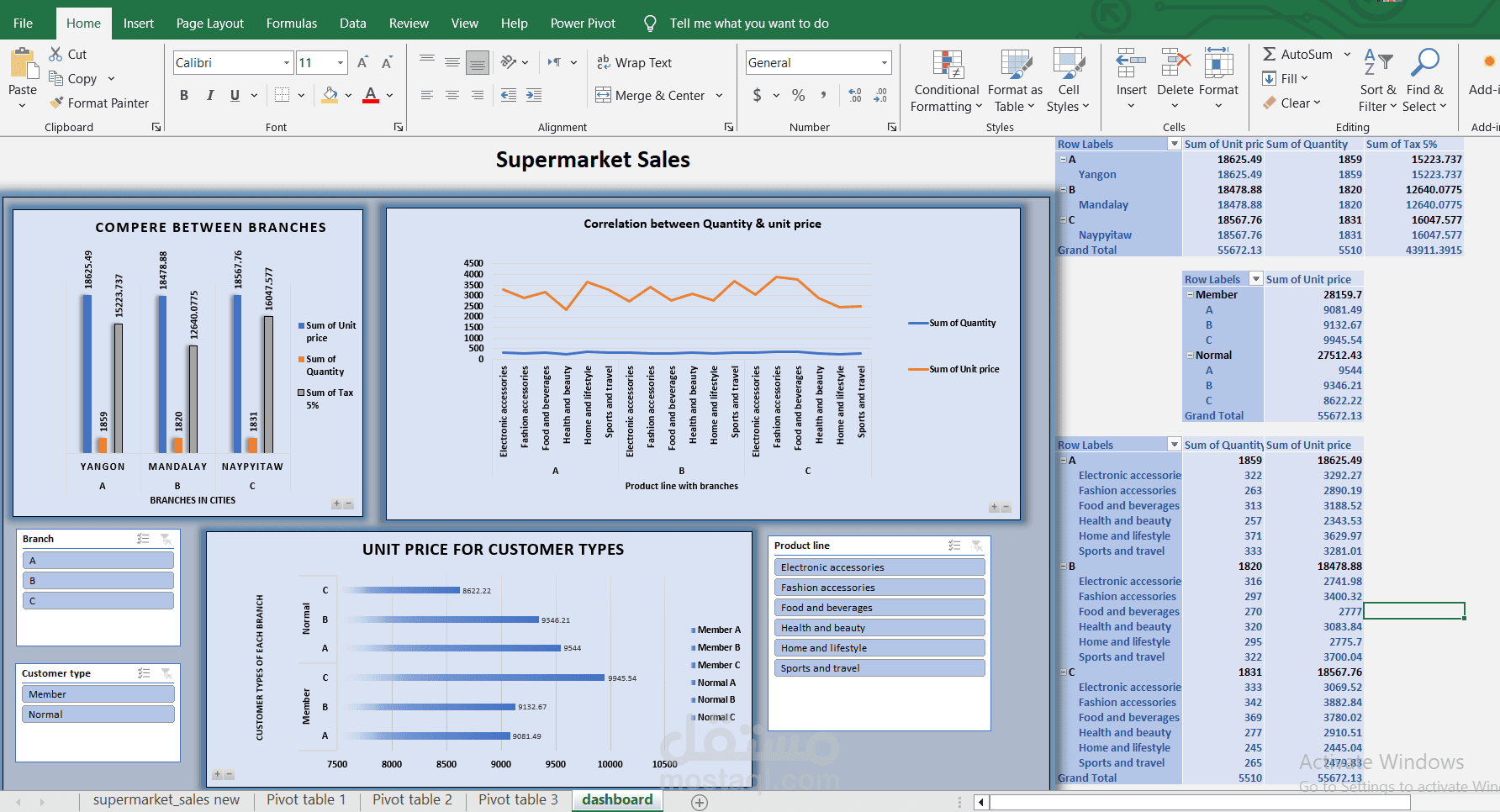Click the Paste clipboard icon

tap(23, 65)
